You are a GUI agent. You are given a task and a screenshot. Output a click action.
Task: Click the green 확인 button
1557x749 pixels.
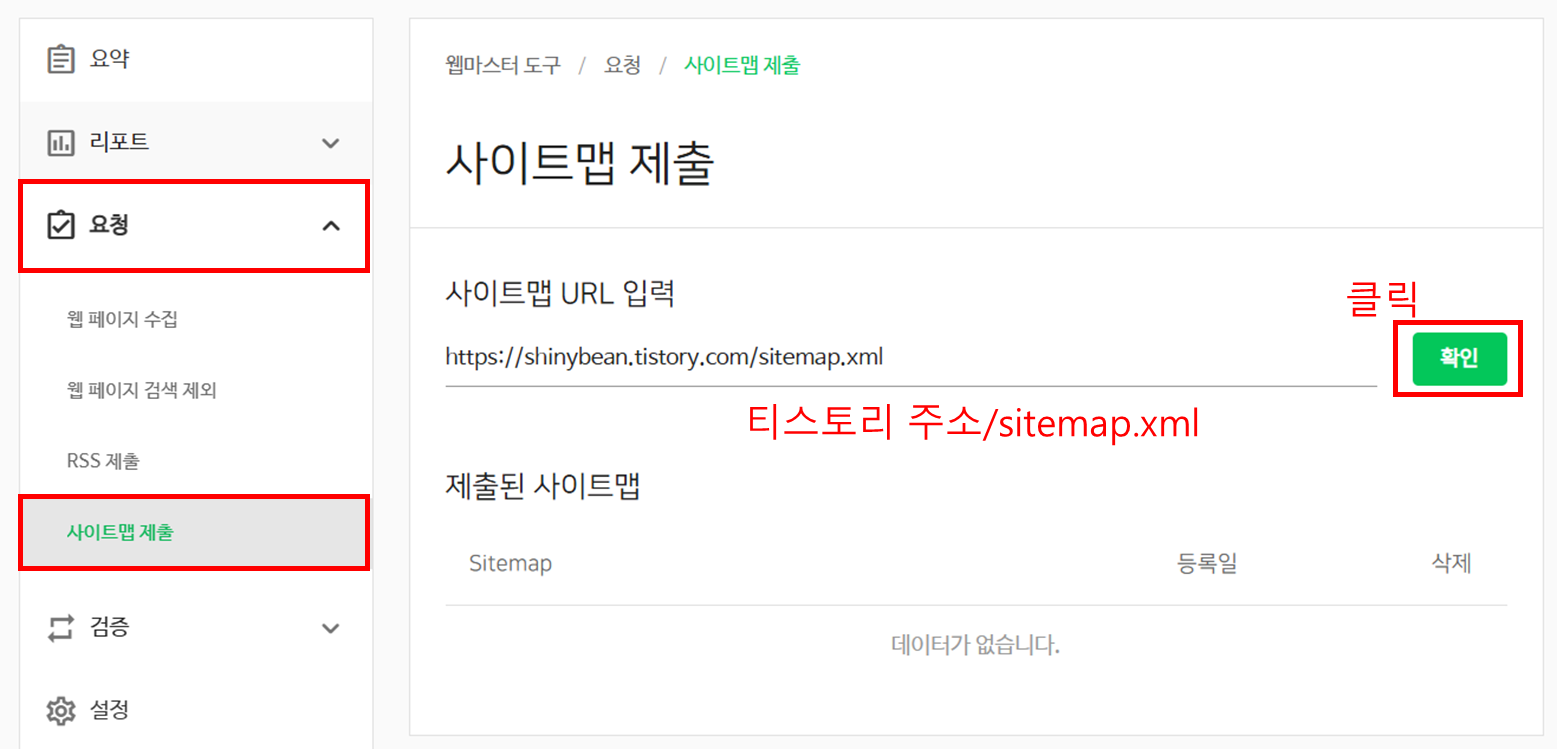tap(1459, 359)
